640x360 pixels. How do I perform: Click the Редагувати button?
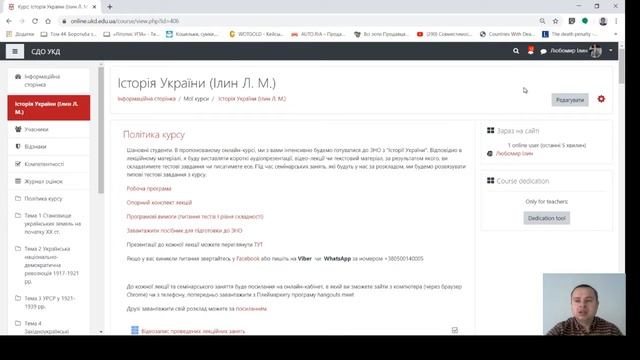point(570,100)
